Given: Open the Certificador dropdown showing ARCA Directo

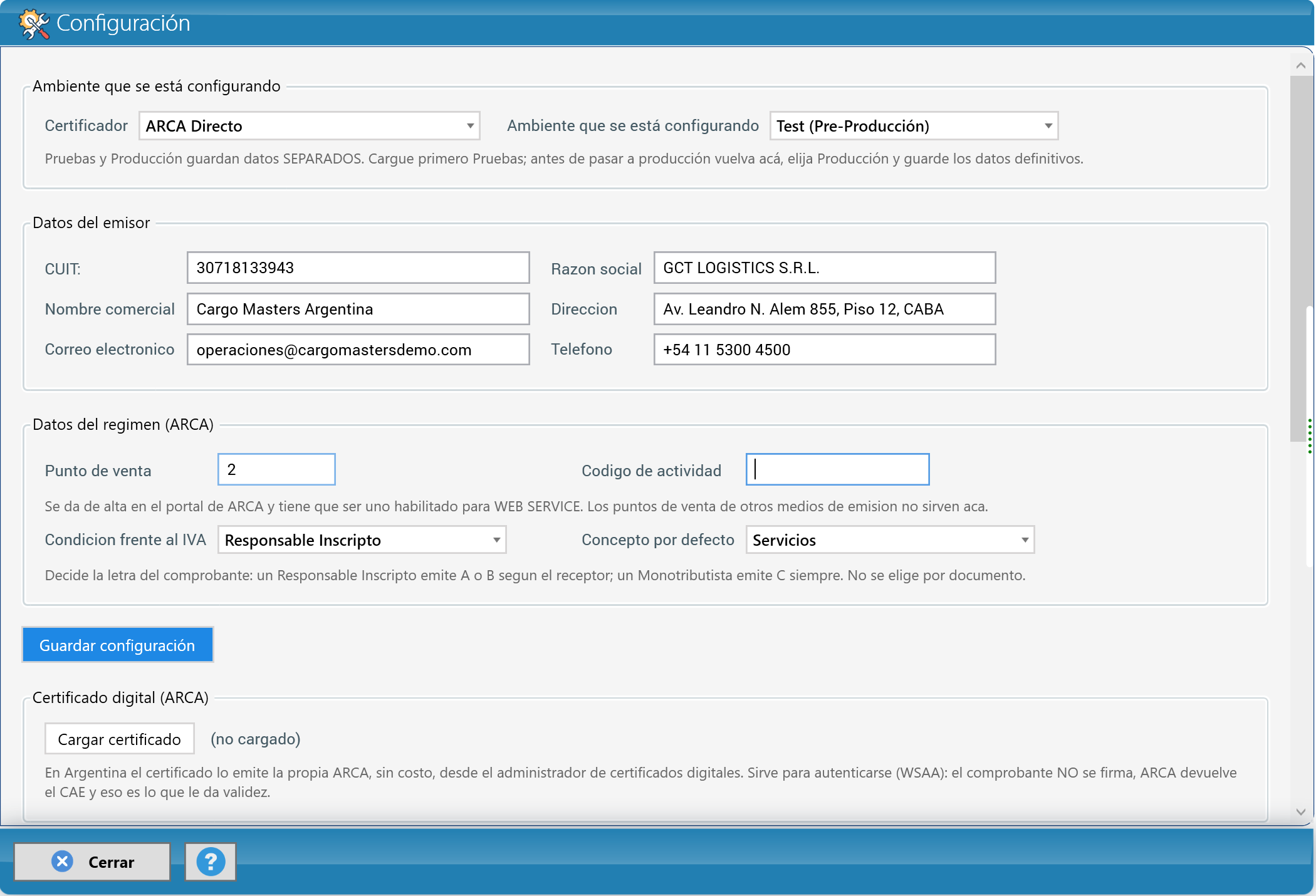Looking at the screenshot, I should 310,126.
